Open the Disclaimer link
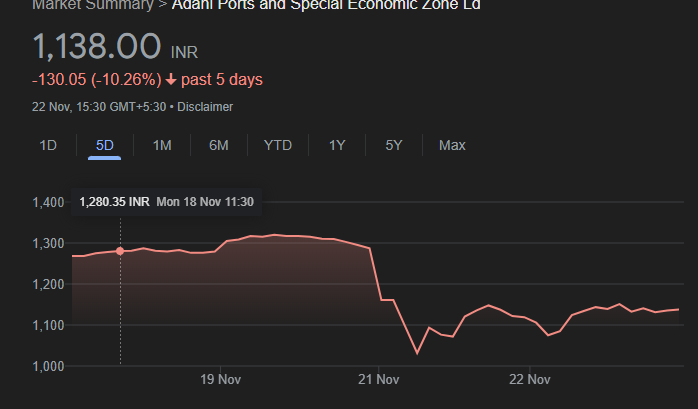This screenshot has height=409, width=698. 205,106
